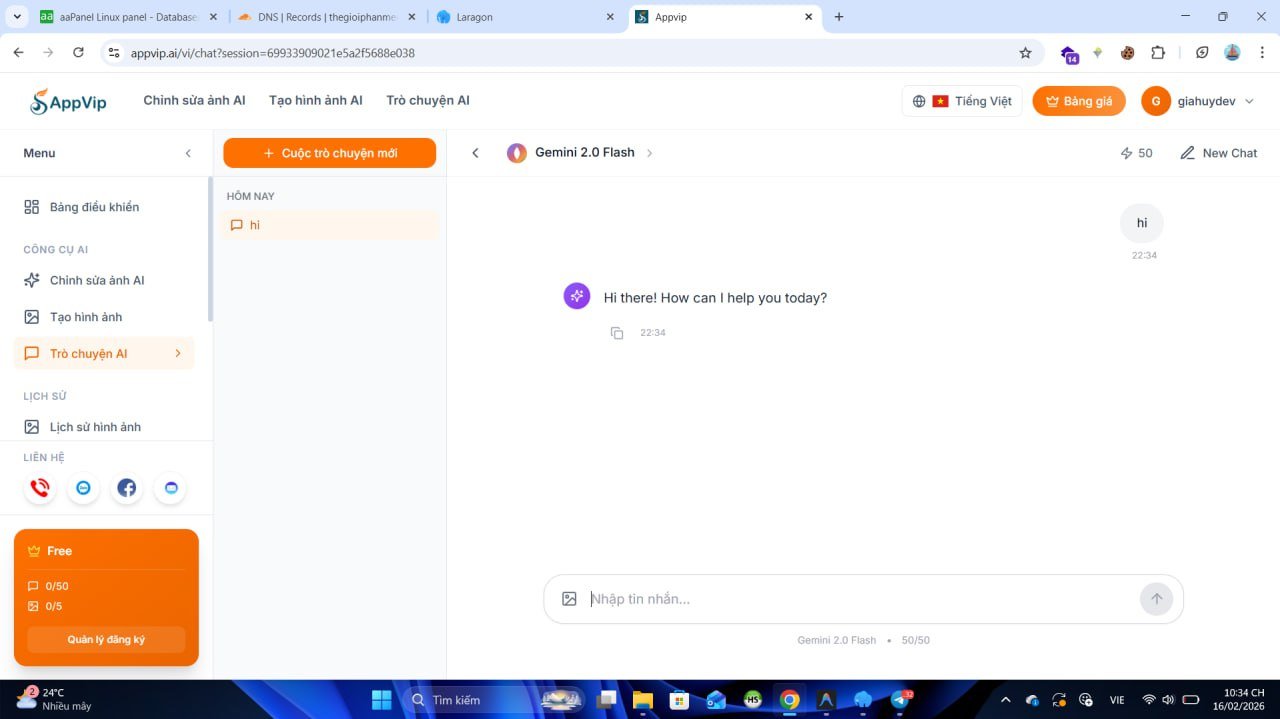Open the Tạo hình ảnh tool
The height and width of the screenshot is (719, 1280).
click(x=84, y=317)
